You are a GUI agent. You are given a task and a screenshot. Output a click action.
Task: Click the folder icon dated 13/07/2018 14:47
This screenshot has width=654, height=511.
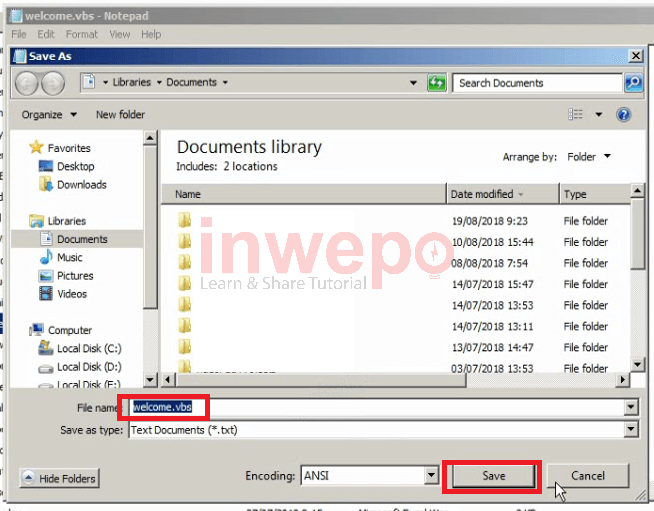click(184, 347)
